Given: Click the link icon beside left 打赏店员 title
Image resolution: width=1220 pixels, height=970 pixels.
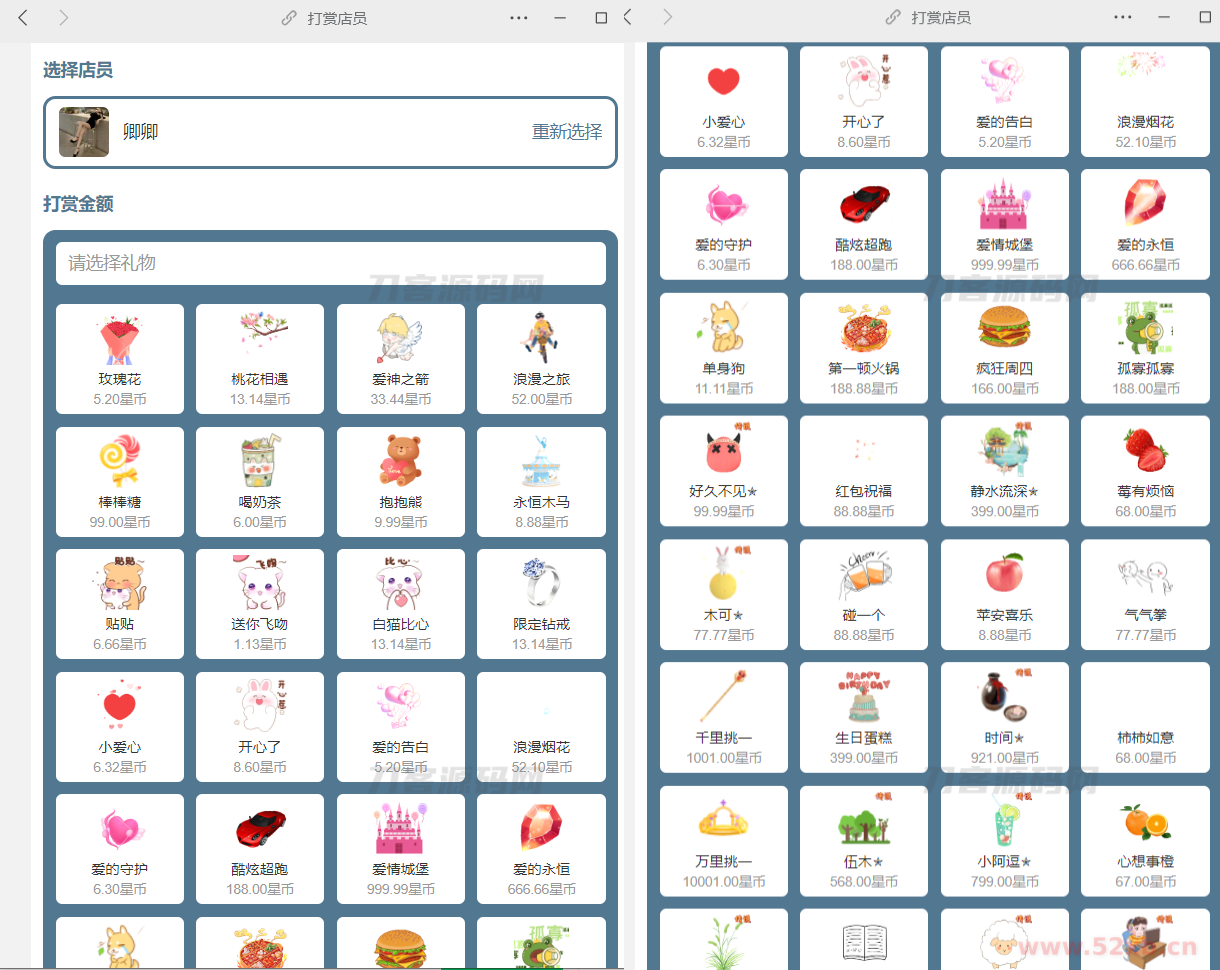Looking at the screenshot, I should 289,18.
